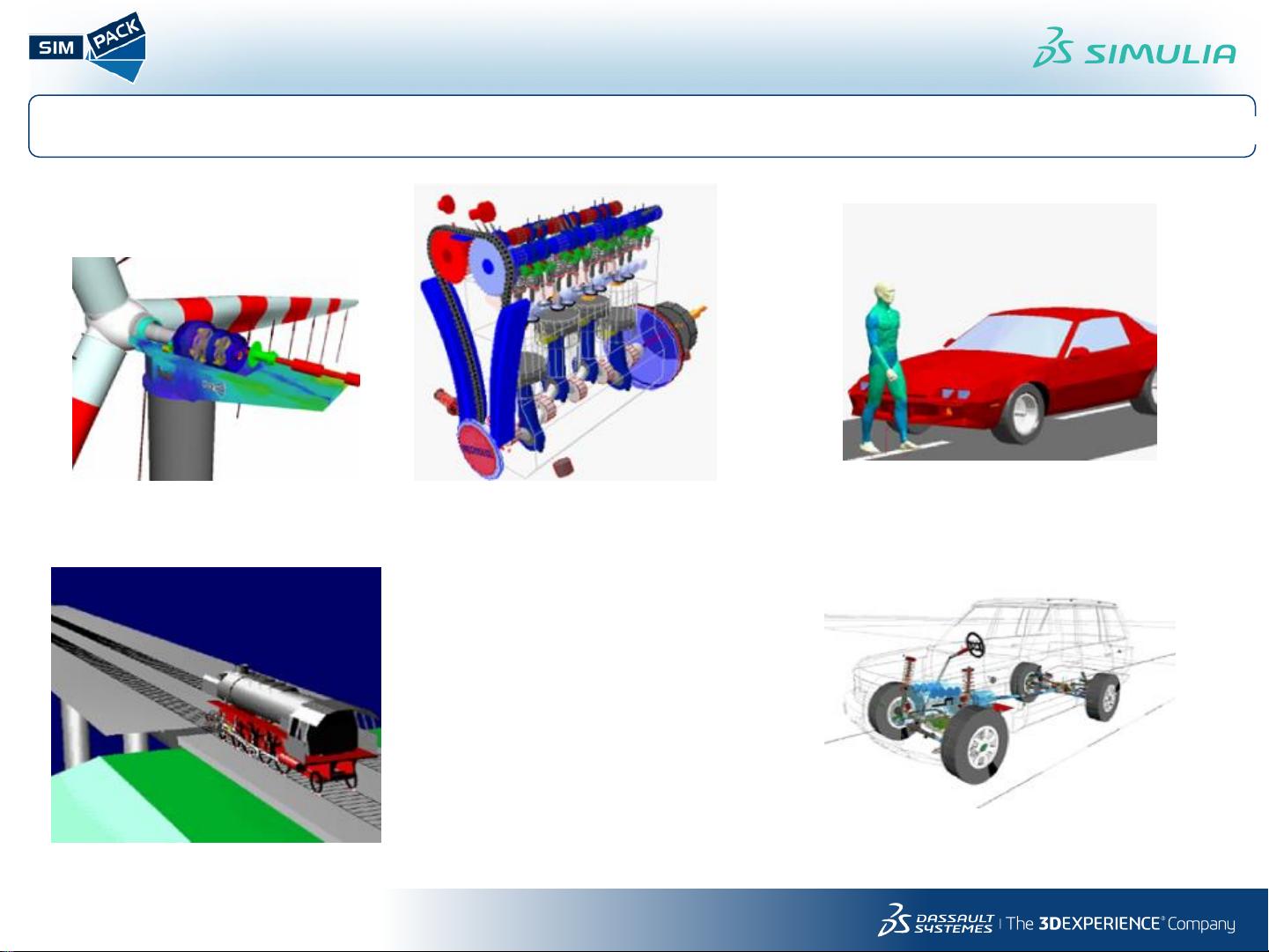The image size is (1269, 952).
Task: Click the SUV's front tire nearest the viewer
Action: [x=974, y=745]
